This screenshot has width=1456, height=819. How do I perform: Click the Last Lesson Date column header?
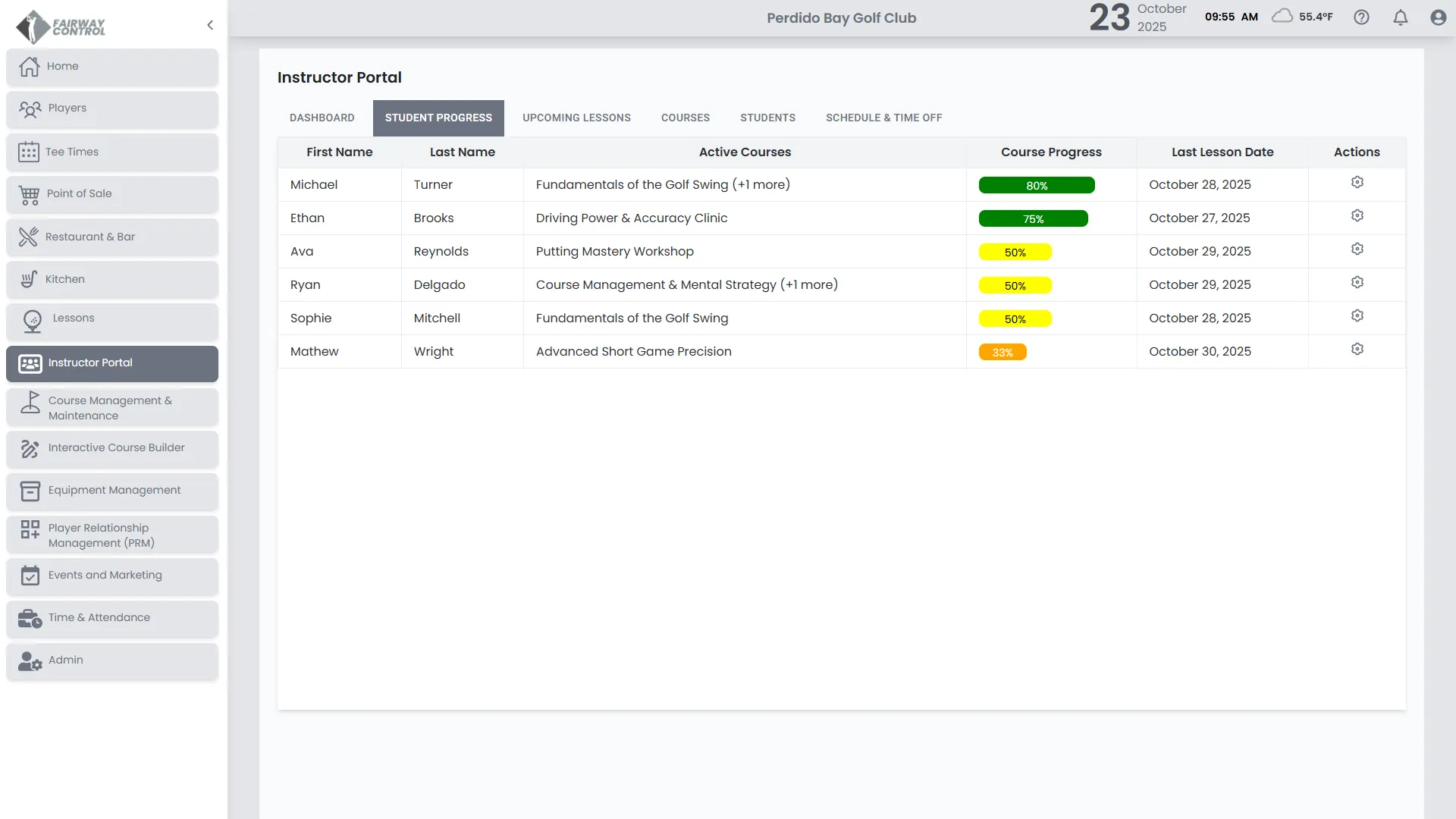[x=1222, y=152]
